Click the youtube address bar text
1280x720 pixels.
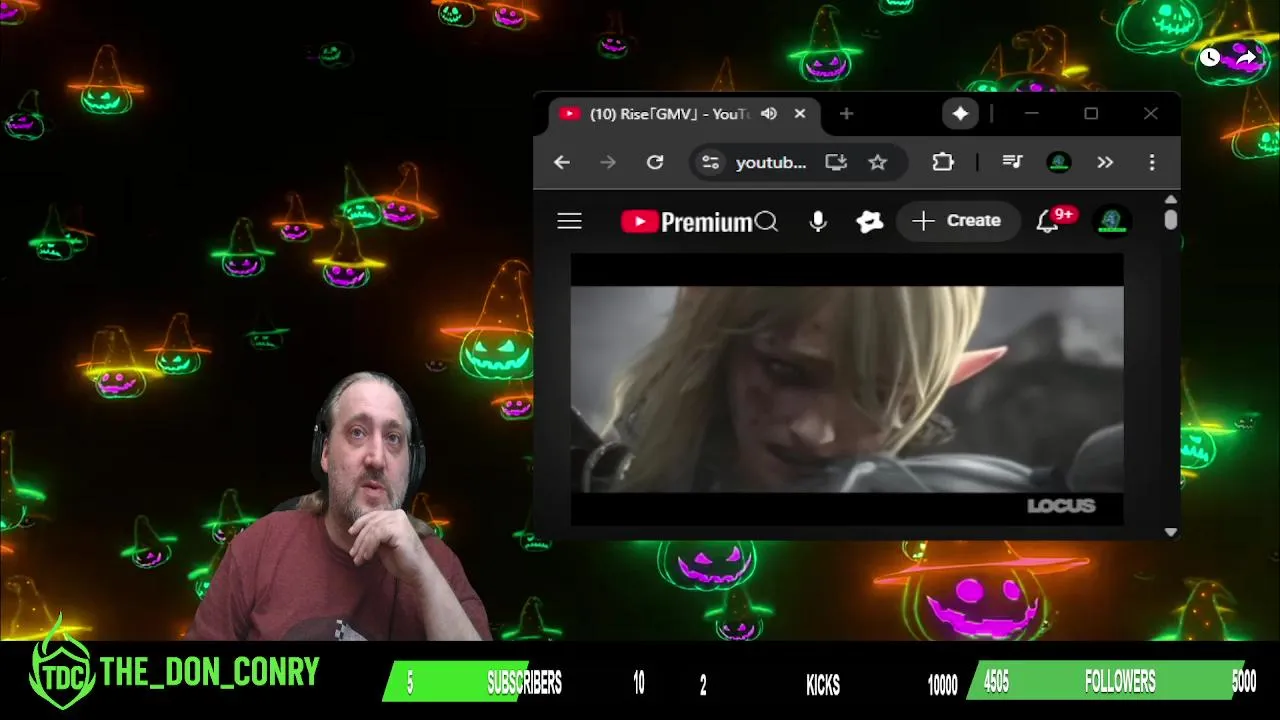(771, 163)
